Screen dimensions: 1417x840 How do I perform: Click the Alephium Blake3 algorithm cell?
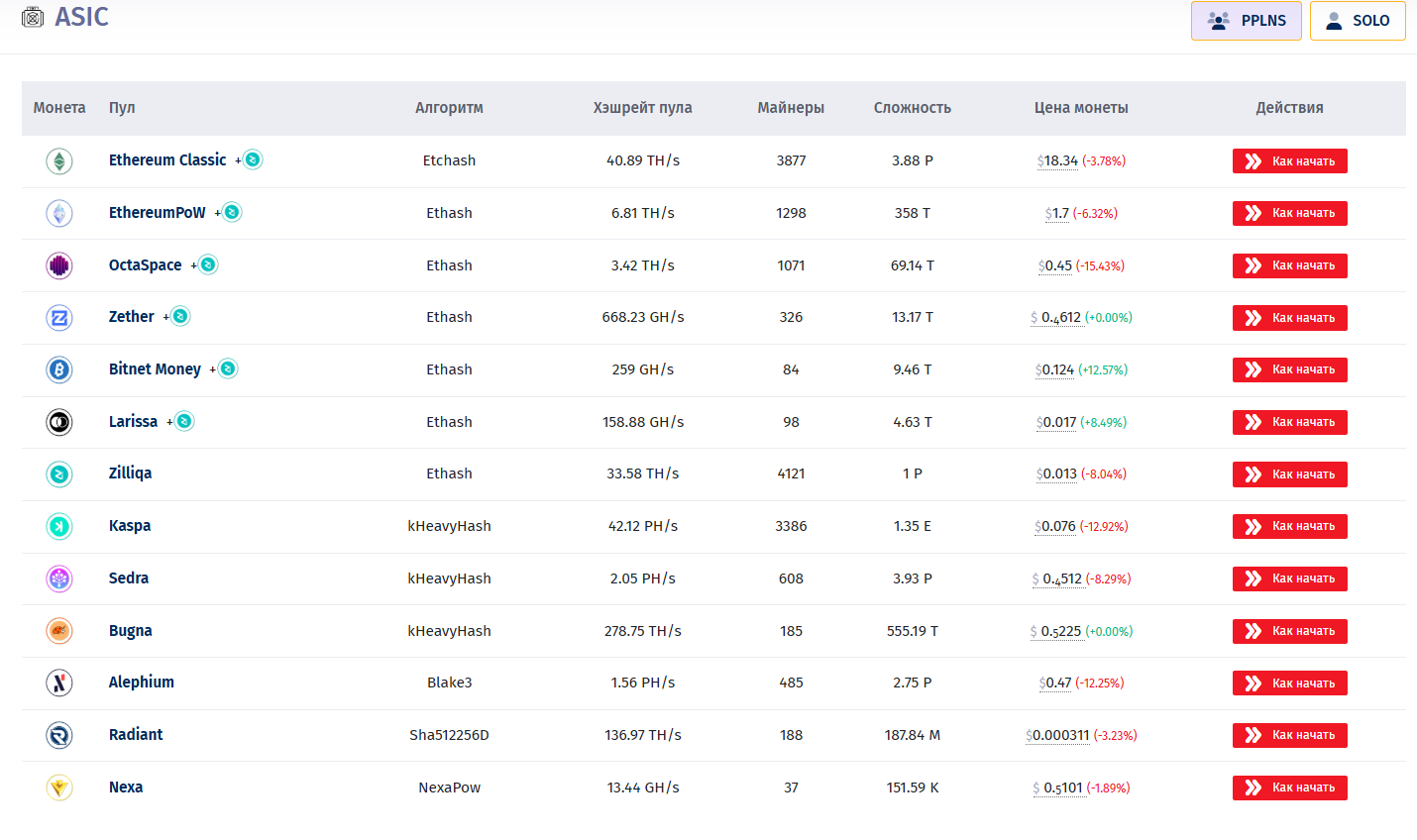449,682
